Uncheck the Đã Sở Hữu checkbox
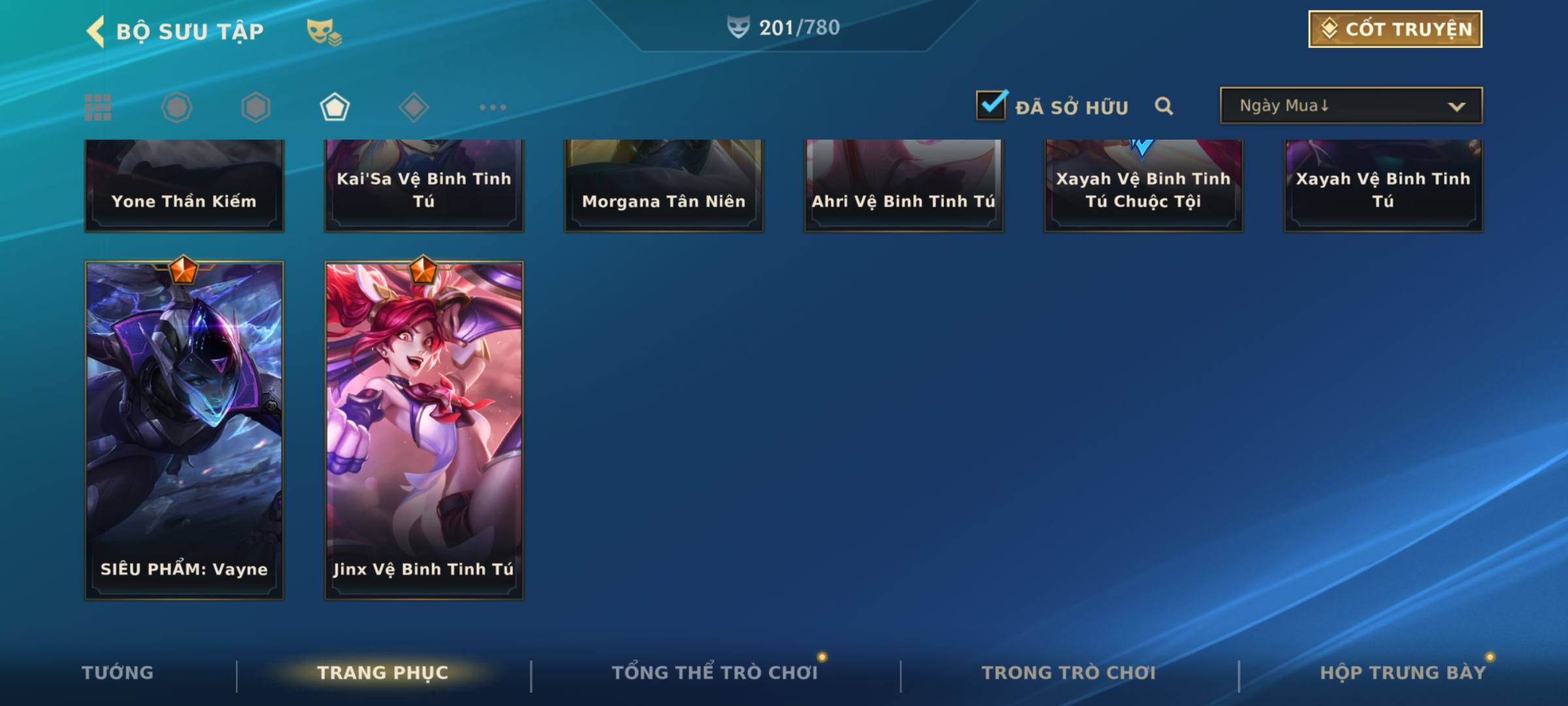Image resolution: width=1568 pixels, height=706 pixels. [991, 105]
